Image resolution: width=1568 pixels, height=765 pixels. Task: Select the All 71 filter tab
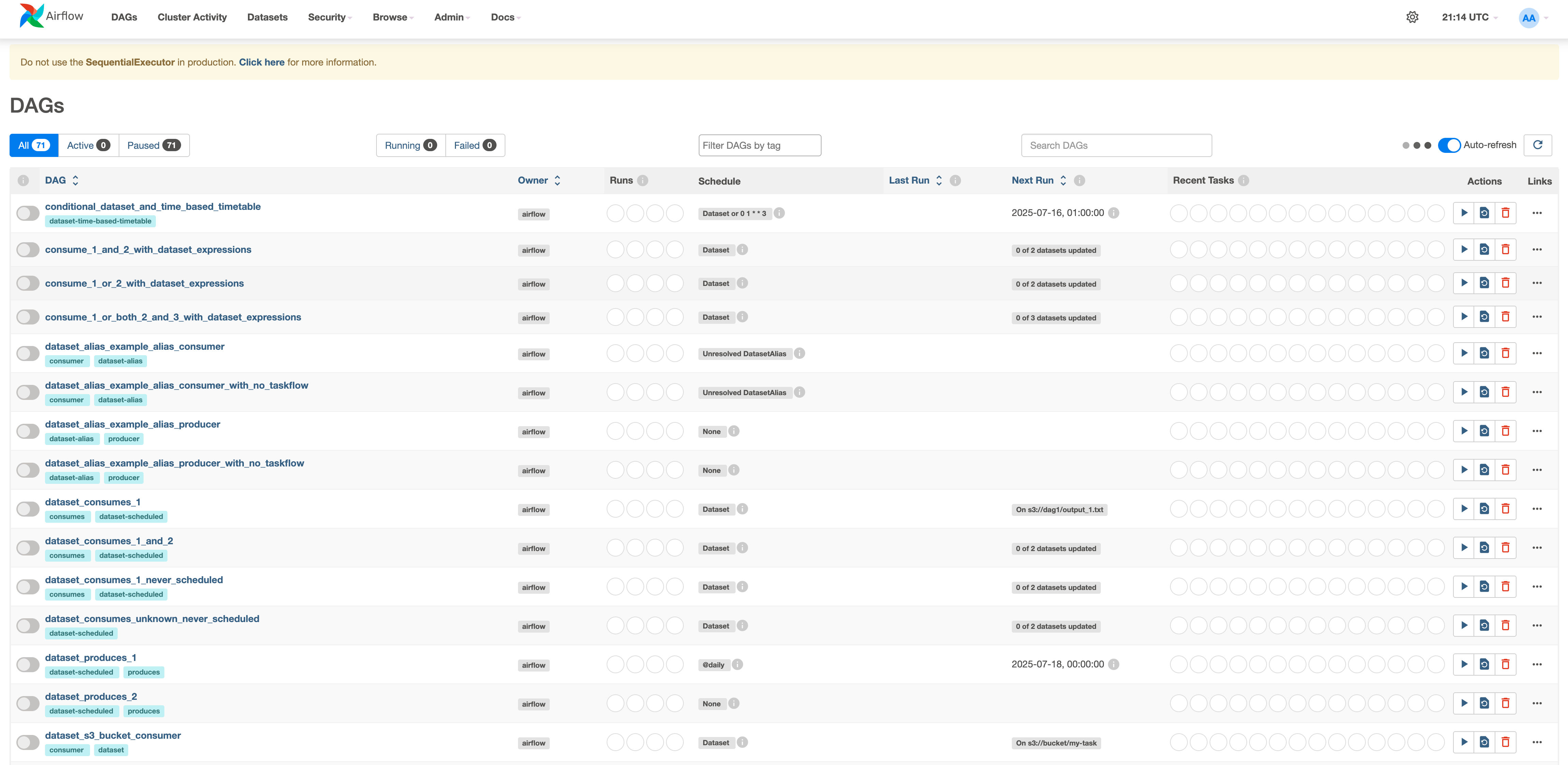[34, 145]
